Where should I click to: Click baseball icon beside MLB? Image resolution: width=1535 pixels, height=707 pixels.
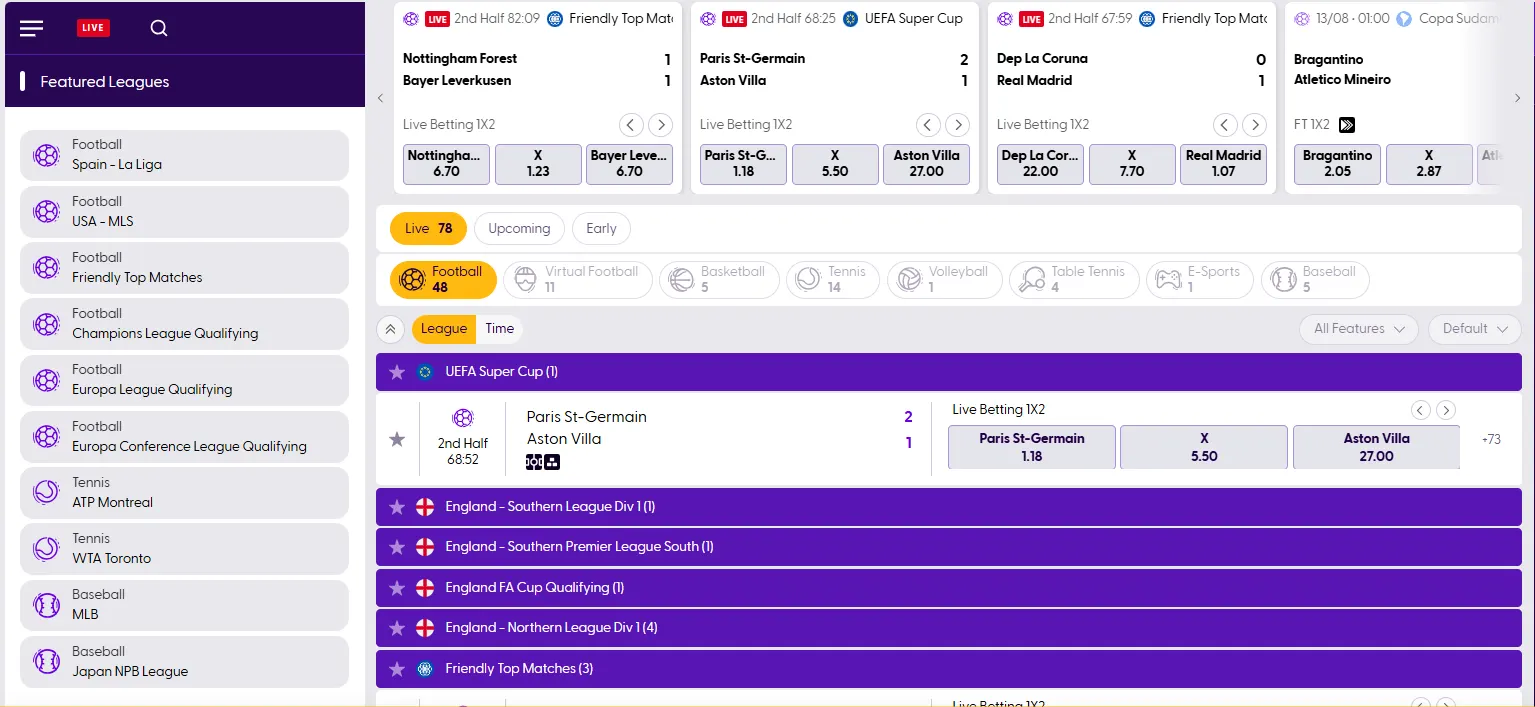46,605
